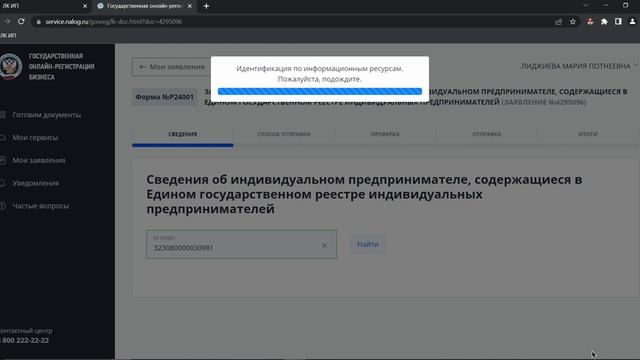
Task: Click the Найти button
Action: tap(368, 244)
